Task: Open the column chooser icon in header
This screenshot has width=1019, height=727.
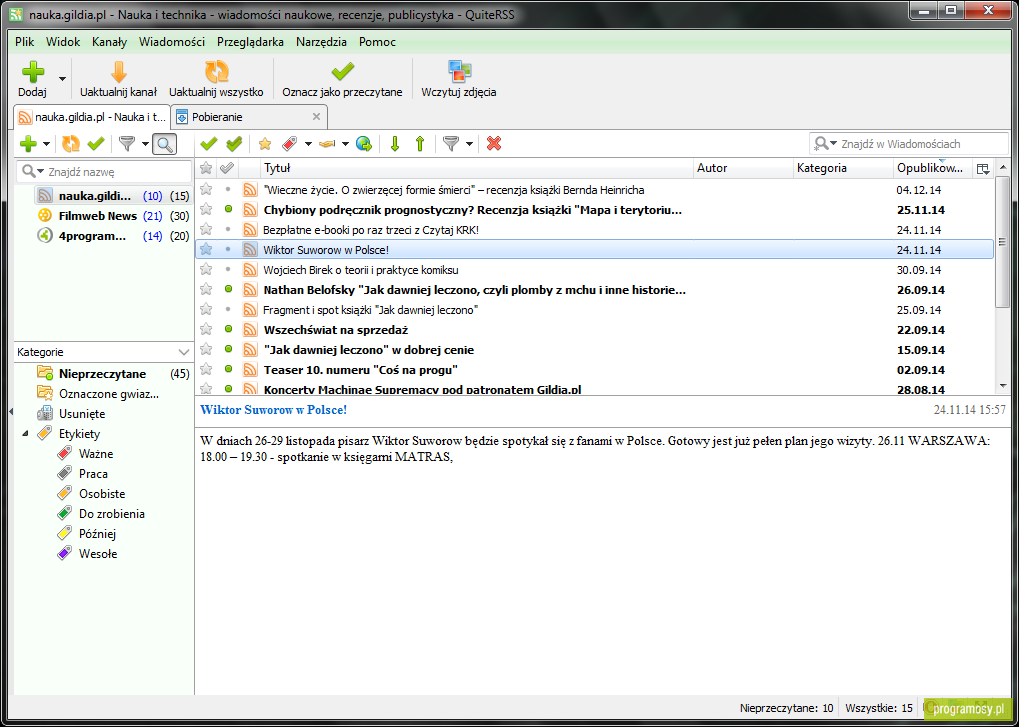Action: pyautogui.click(x=983, y=169)
